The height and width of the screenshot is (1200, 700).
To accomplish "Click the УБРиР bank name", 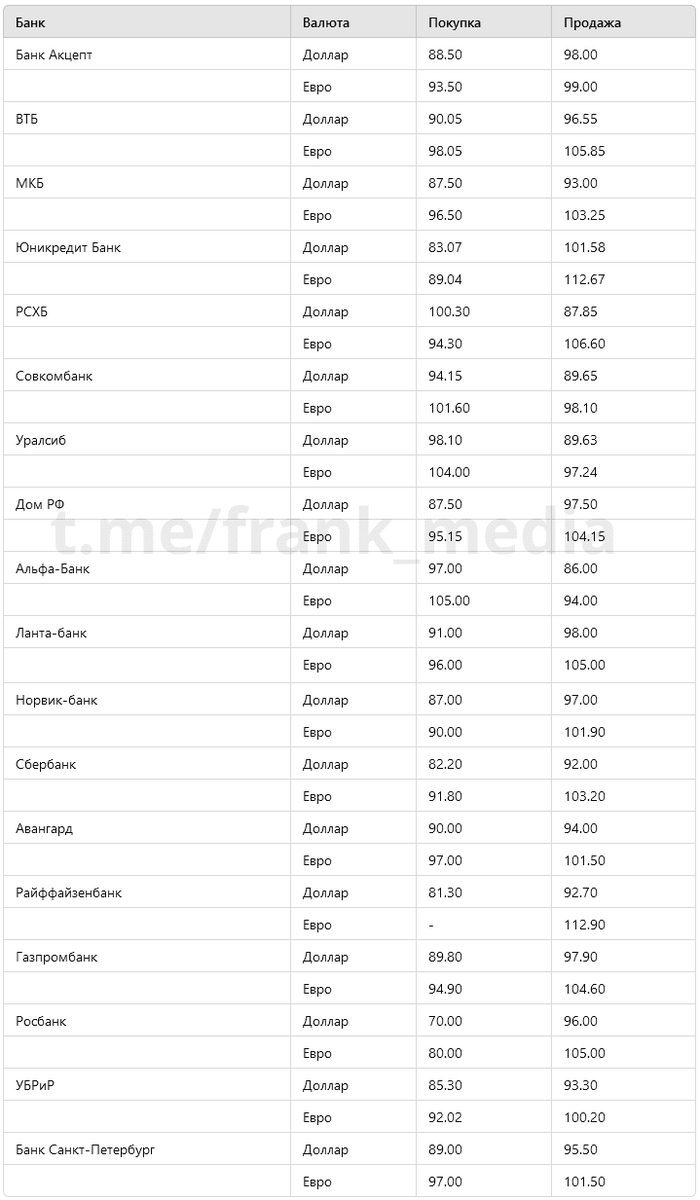I will pos(35,1085).
